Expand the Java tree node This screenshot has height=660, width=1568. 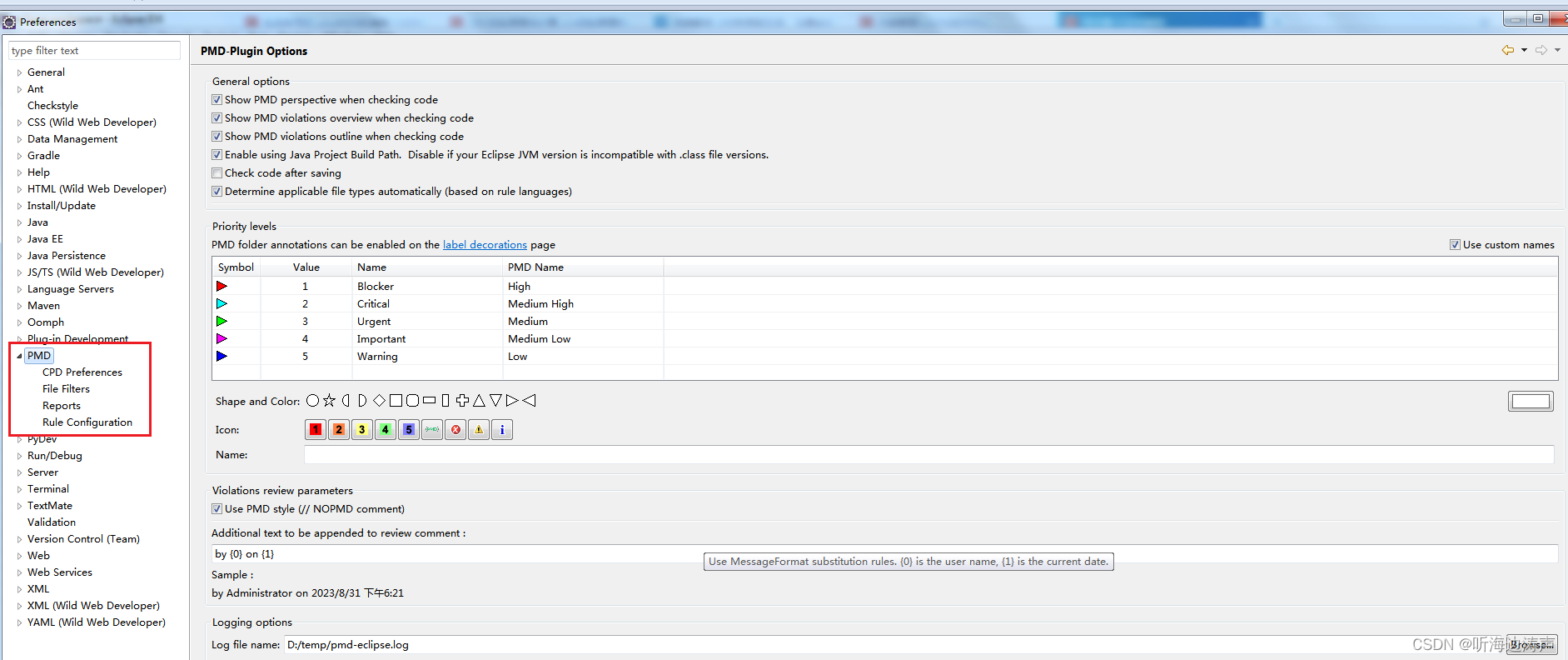coord(19,222)
